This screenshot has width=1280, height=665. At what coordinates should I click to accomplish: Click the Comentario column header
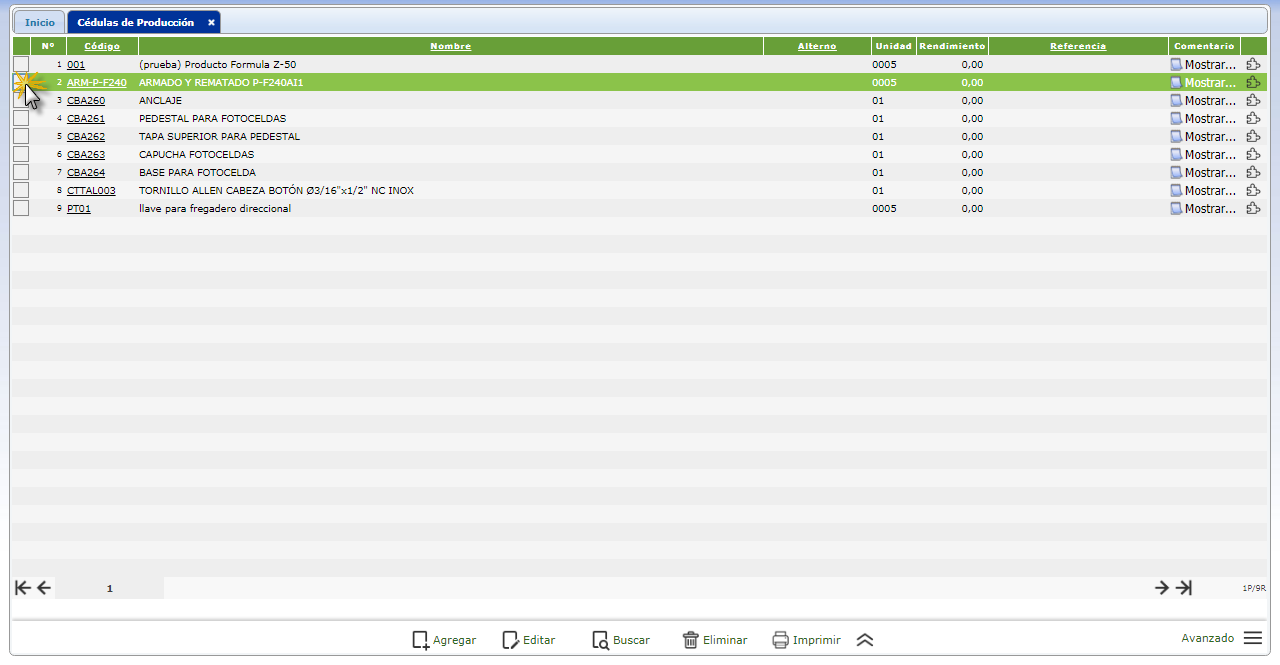tap(1204, 46)
